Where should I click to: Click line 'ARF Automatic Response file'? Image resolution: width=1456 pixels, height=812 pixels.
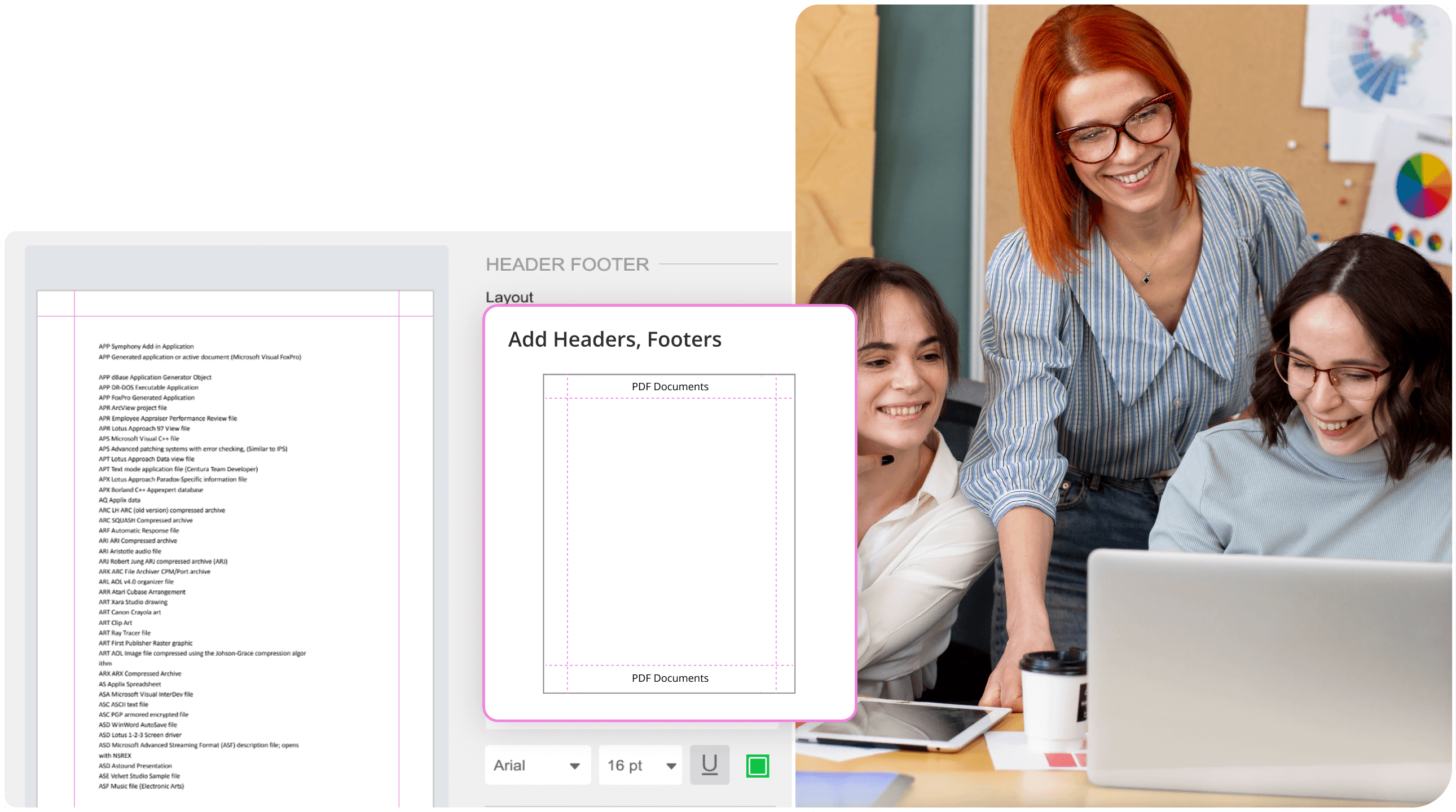[138, 531]
